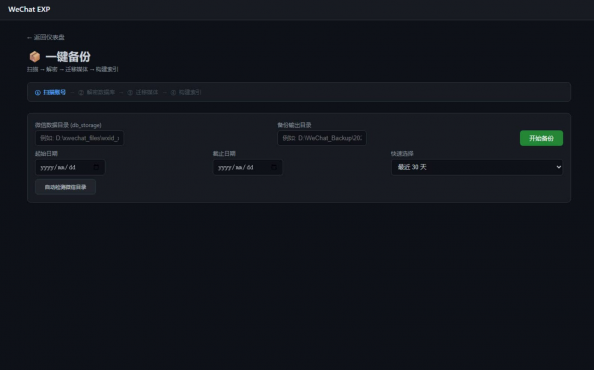The width and height of the screenshot is (594, 370).
Task: Select step 3 迁移媒体
Action: (x=143, y=92)
